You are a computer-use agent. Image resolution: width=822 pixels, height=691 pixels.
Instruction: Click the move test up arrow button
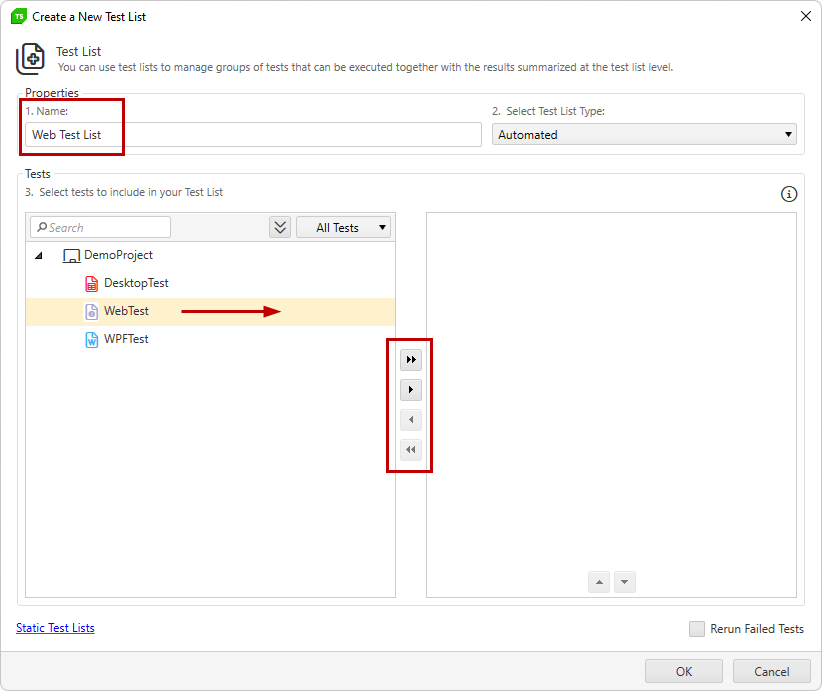[599, 582]
